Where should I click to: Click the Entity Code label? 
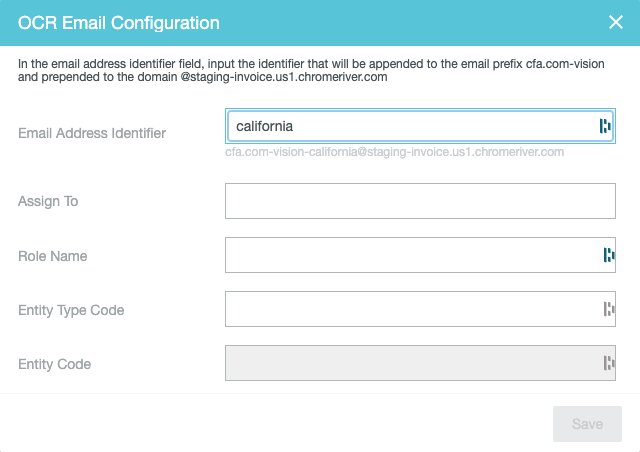(55, 364)
